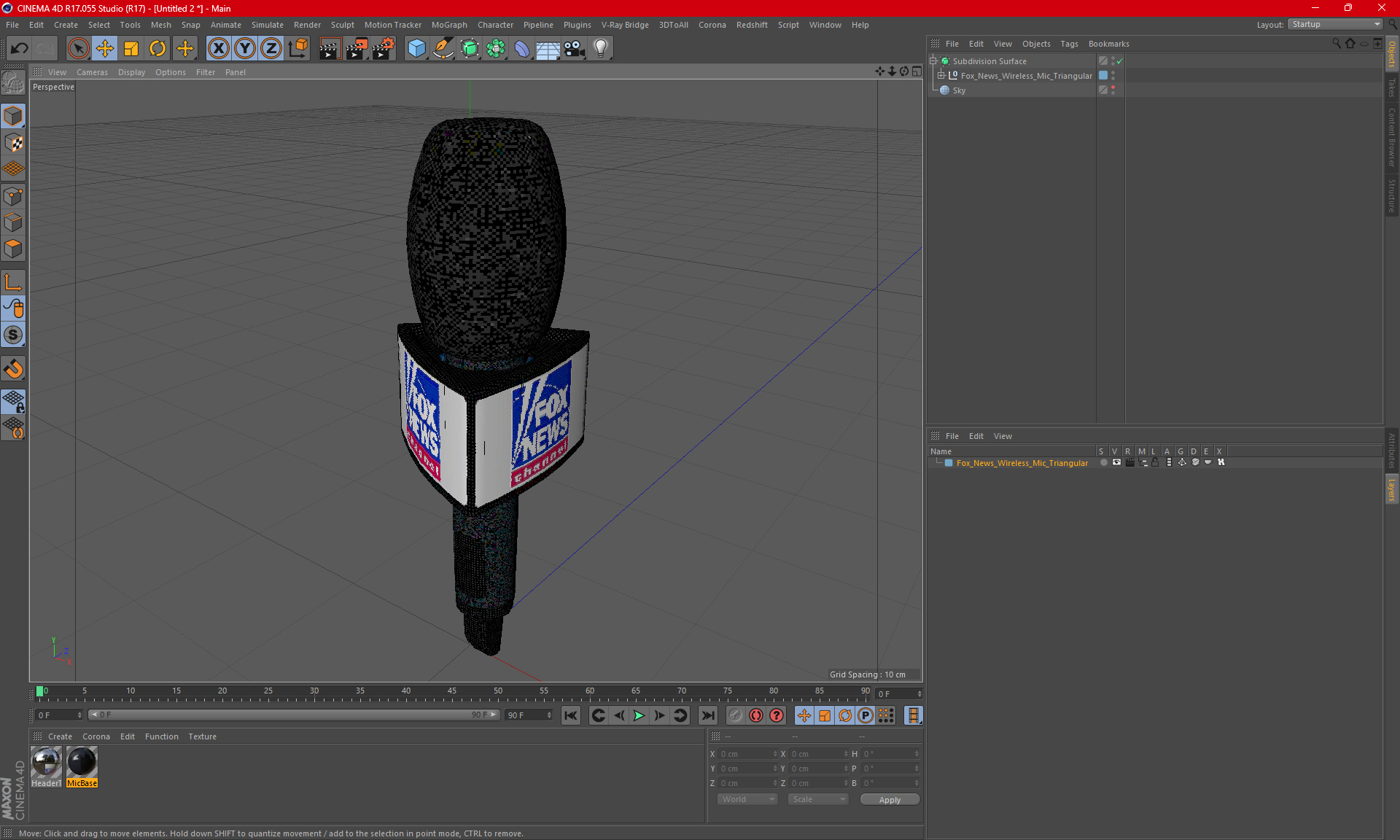Activate the Move tool in top toolbar
1400x840 pixels.
105,48
